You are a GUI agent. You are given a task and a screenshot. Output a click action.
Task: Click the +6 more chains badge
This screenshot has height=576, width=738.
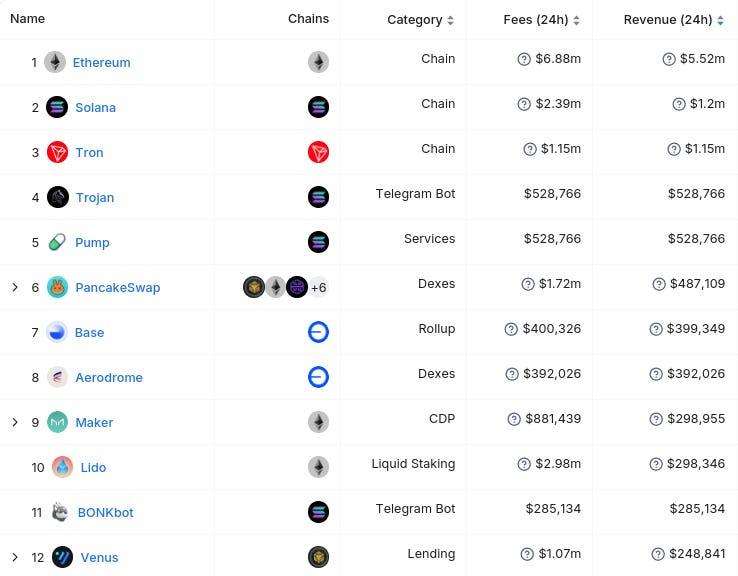(318, 287)
